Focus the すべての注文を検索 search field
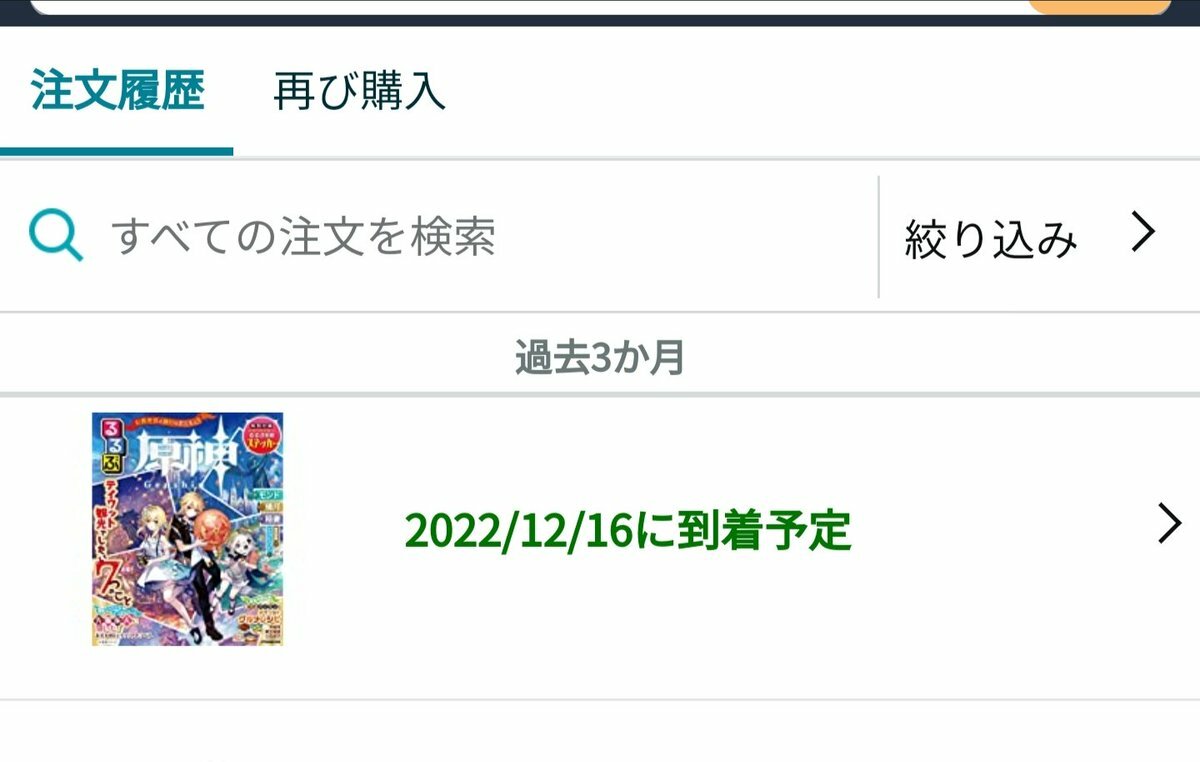The image size is (1200, 762). click(x=439, y=237)
